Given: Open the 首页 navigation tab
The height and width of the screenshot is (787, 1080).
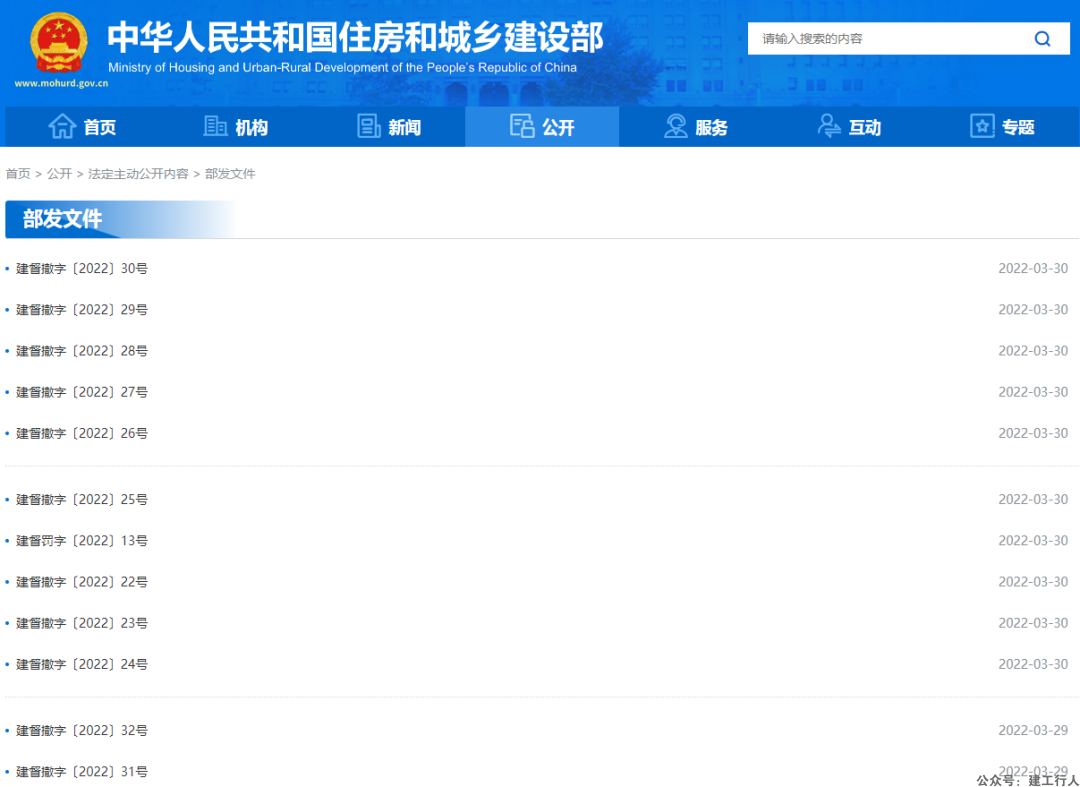Looking at the screenshot, I should point(81,127).
